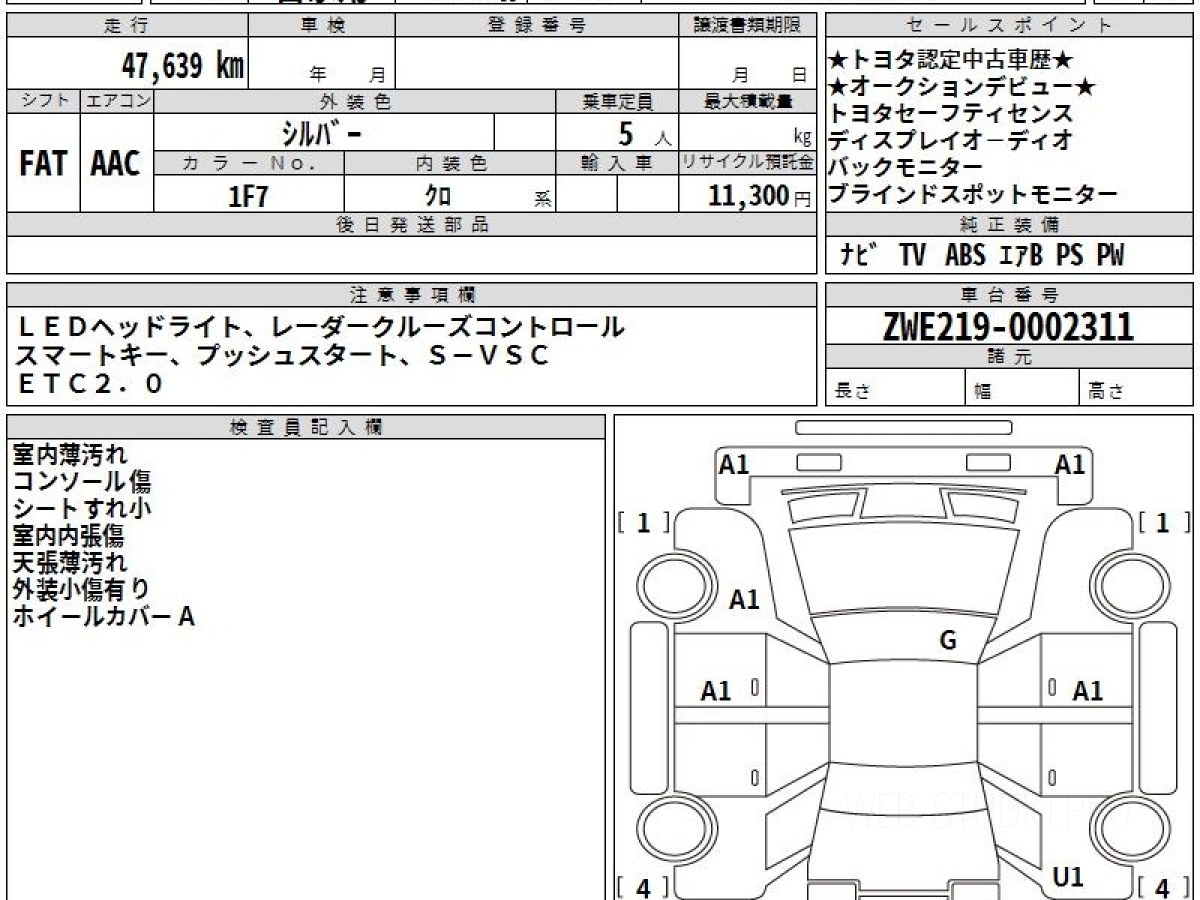Select the 登録番号 header
1200x900 pixels.
tap(537, 26)
